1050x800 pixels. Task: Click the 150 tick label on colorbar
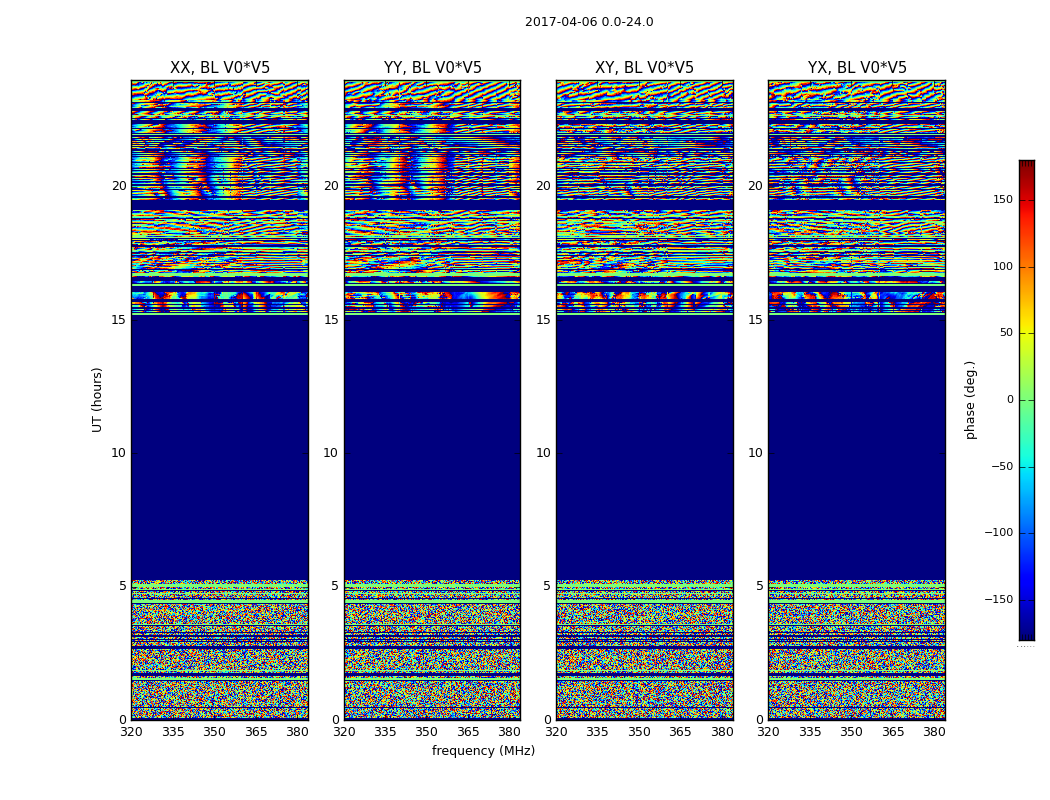coord(1003,199)
